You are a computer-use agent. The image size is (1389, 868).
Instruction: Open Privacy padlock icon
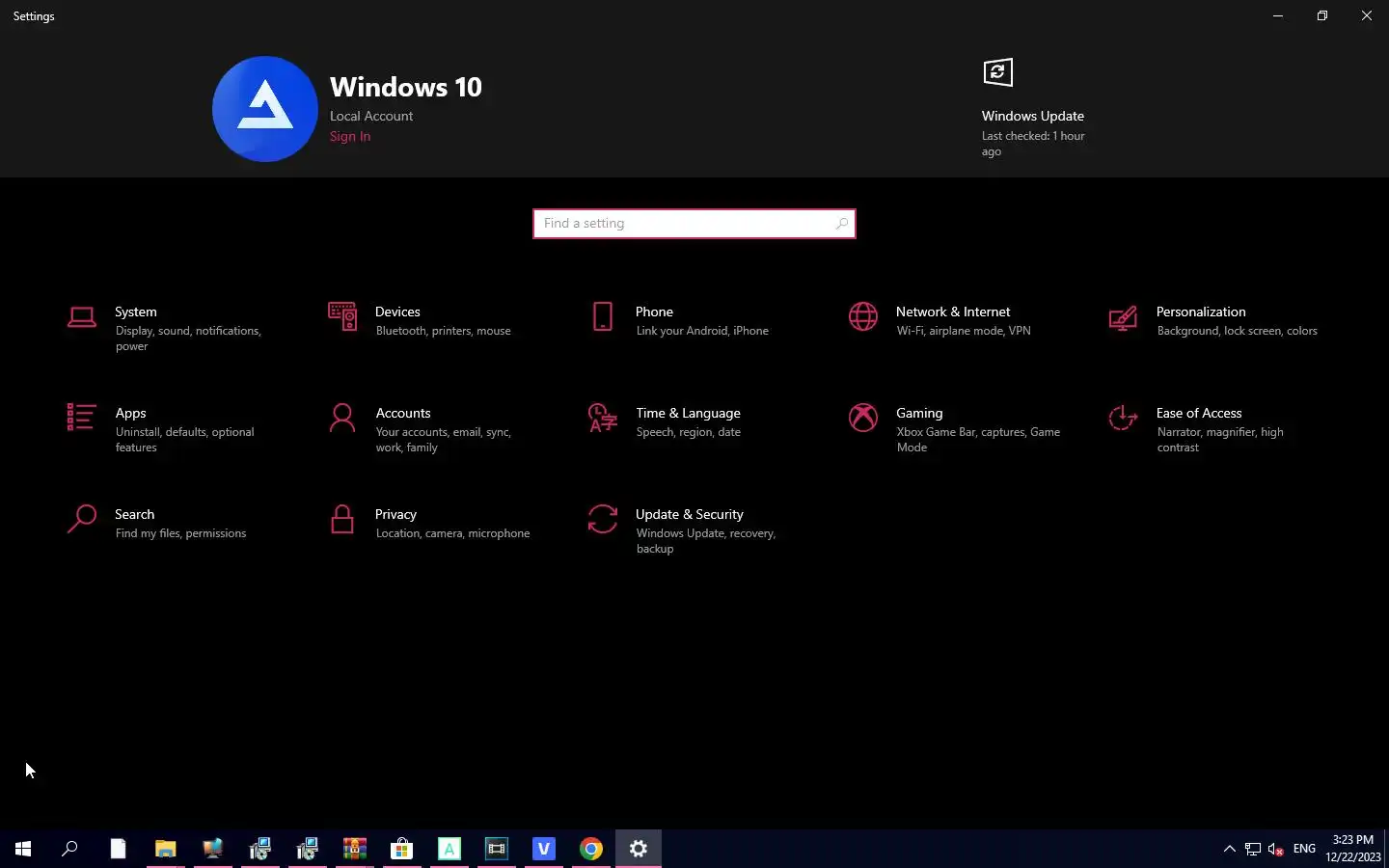pyautogui.click(x=342, y=519)
